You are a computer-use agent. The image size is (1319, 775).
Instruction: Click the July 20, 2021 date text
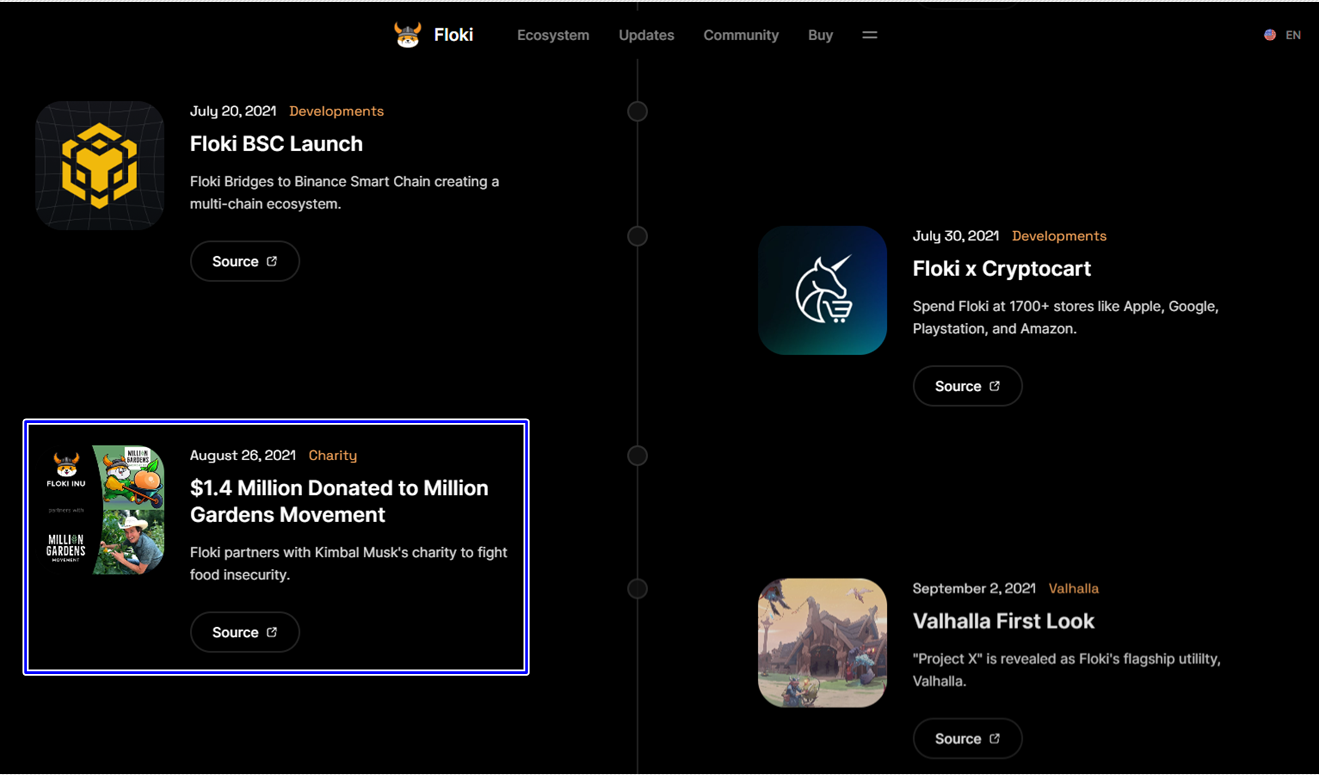(x=233, y=111)
